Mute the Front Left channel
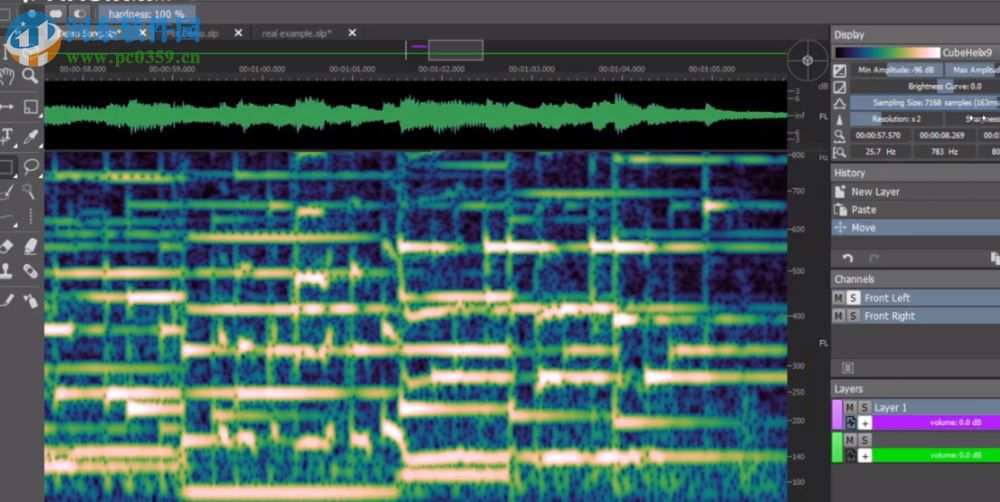Viewport: 1000px width, 502px height. (839, 298)
